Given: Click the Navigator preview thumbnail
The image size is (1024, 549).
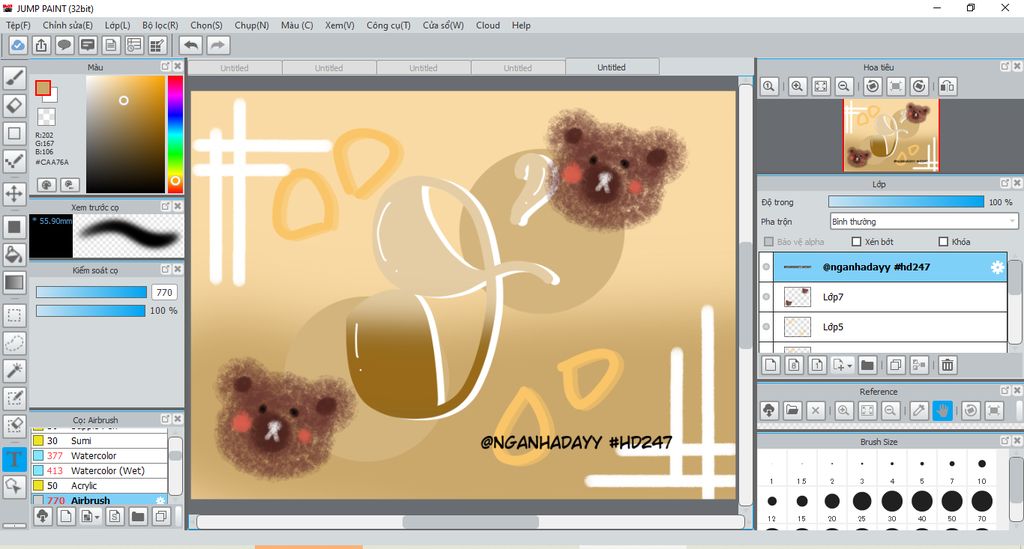Looking at the screenshot, I should point(891,136).
